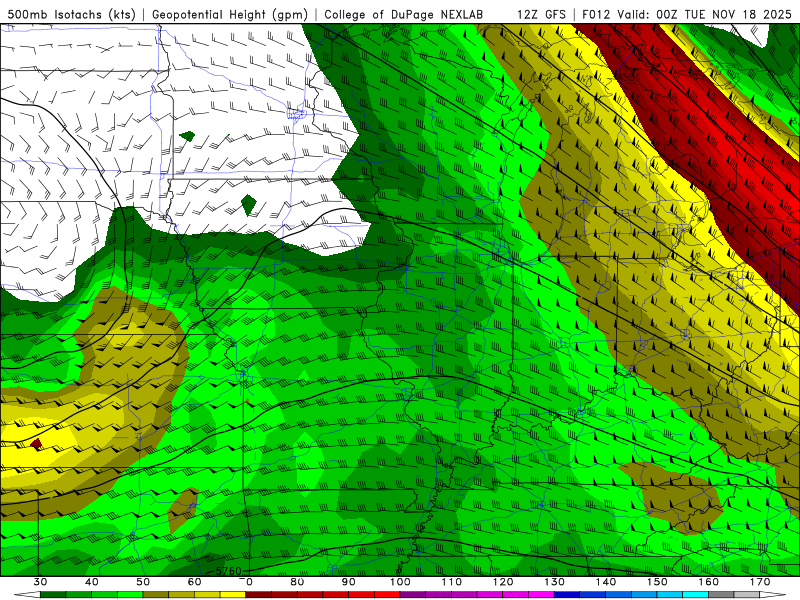Click the 'Geopotential Height (gpm)' header text

pyautogui.click(x=230, y=14)
